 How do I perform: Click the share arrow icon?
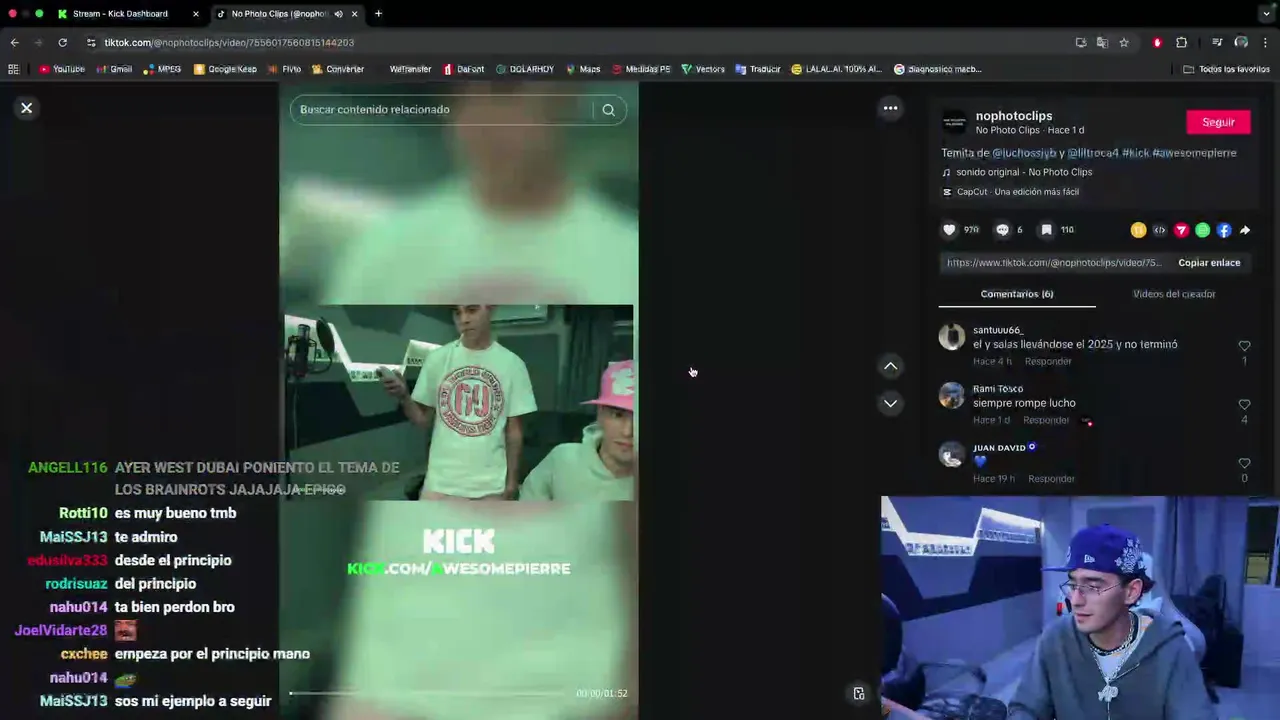pos(1245,230)
